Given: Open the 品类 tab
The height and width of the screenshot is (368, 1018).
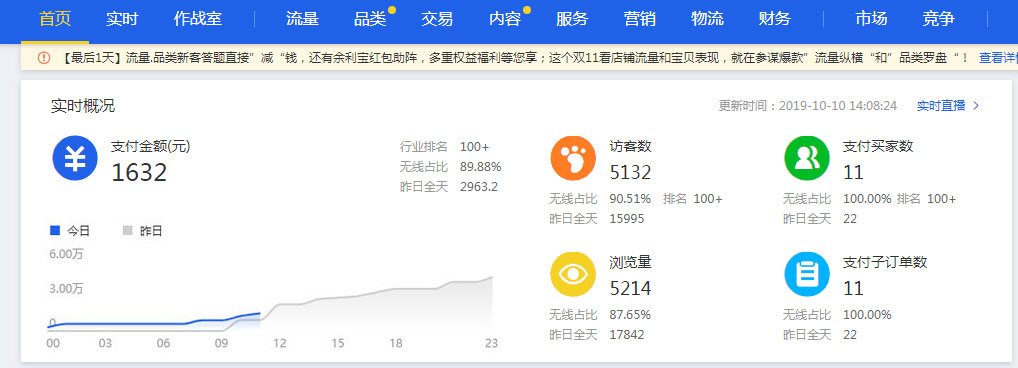Looking at the screenshot, I should click(x=370, y=19).
